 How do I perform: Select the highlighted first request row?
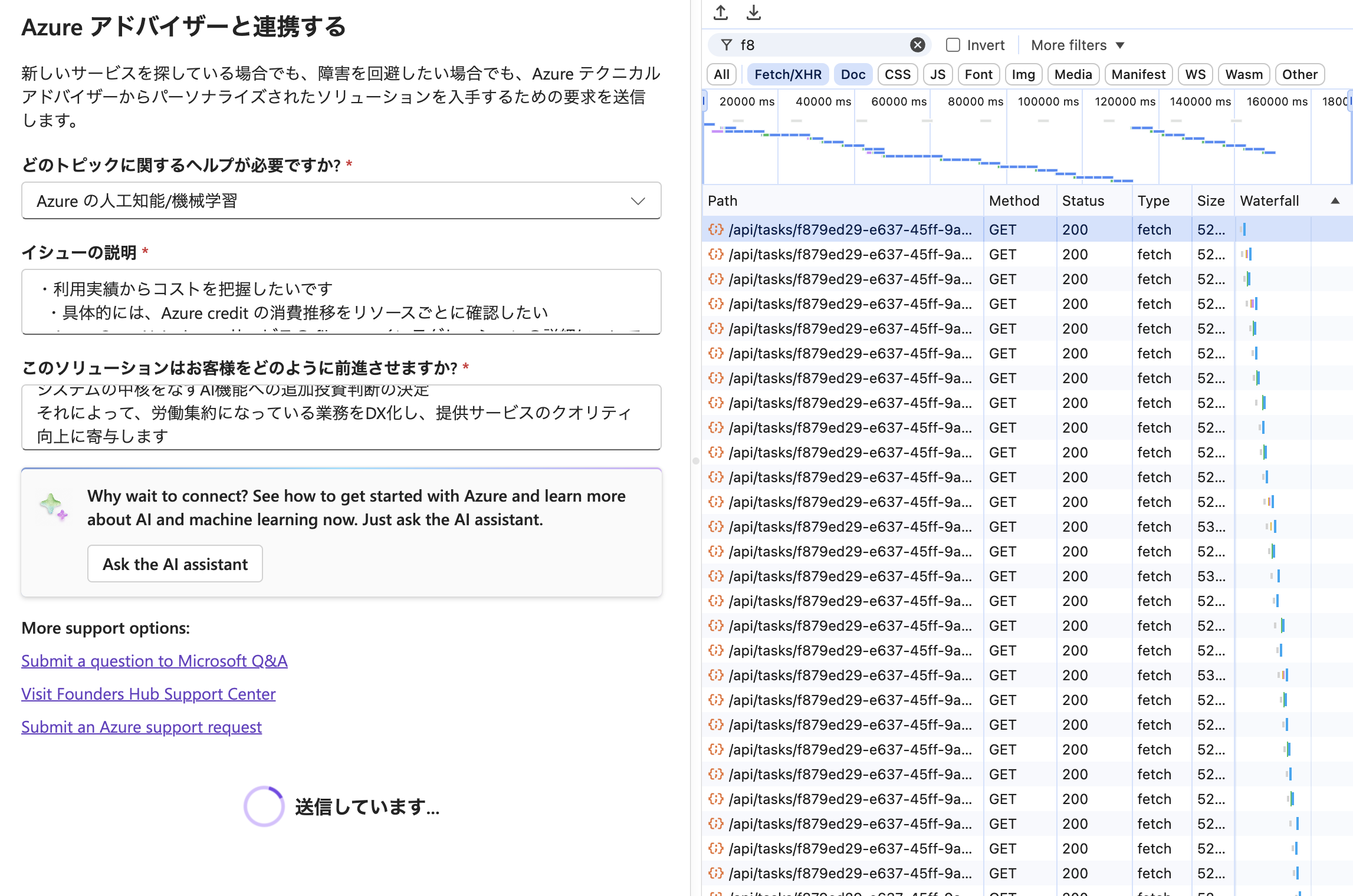(1027, 229)
